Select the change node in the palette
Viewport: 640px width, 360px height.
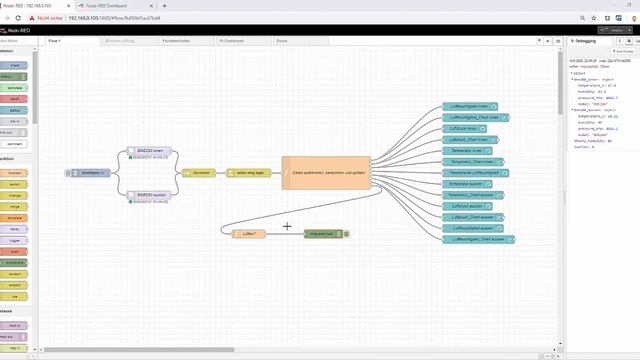pos(14,196)
